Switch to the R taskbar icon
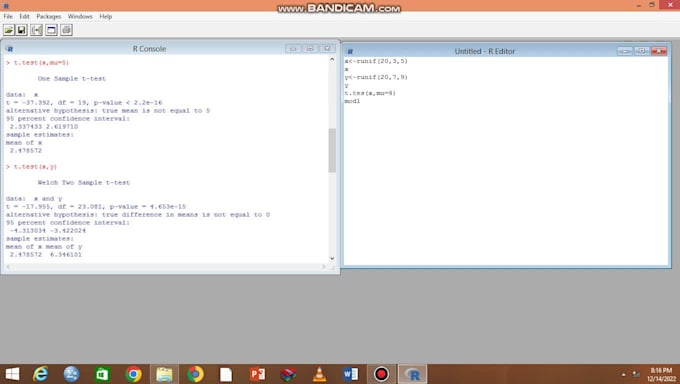Image resolution: width=680 pixels, height=384 pixels. [x=412, y=374]
